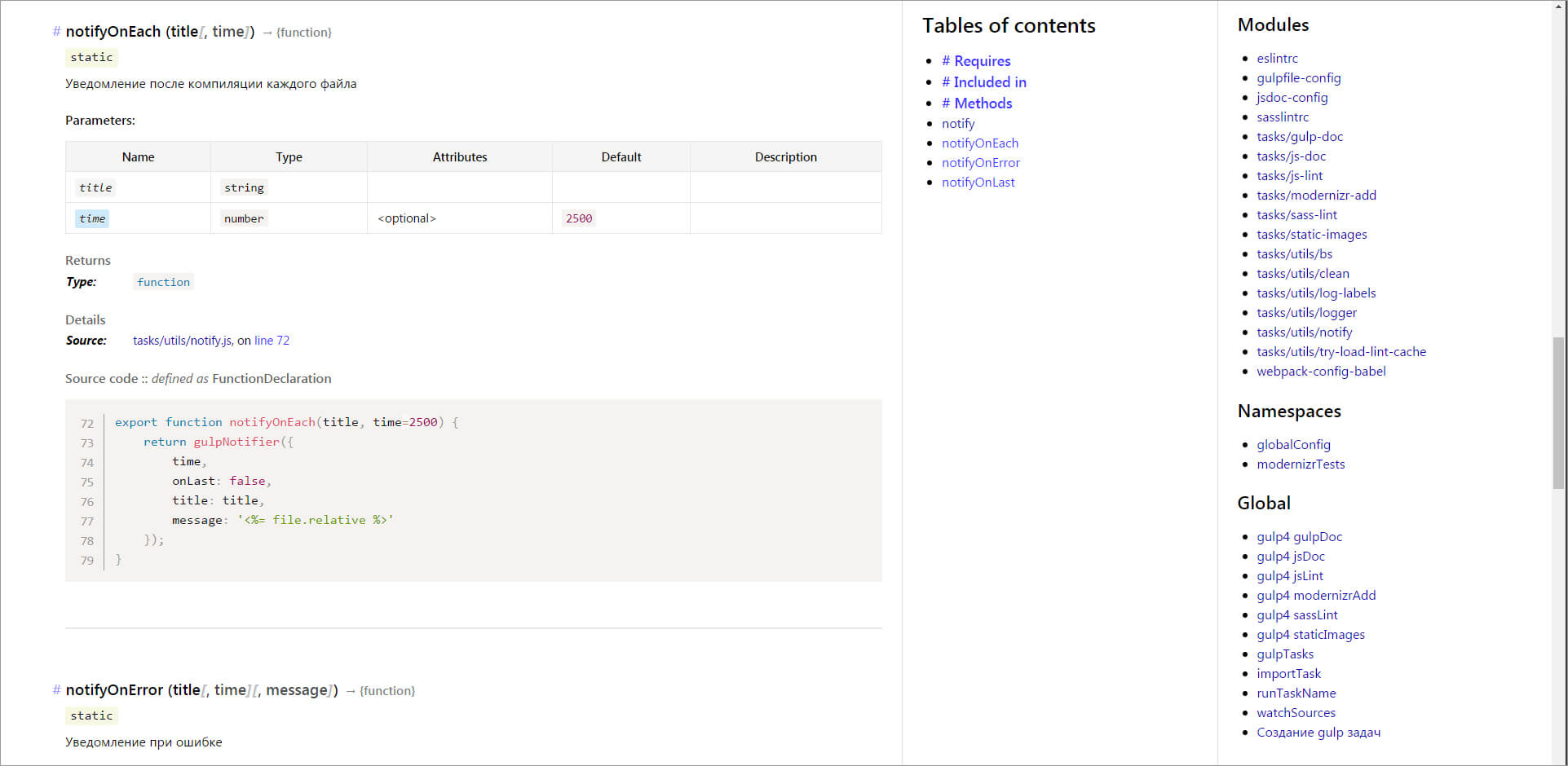Click the highlighted time parameter name
This screenshot has width=1568, height=766.
click(x=92, y=218)
